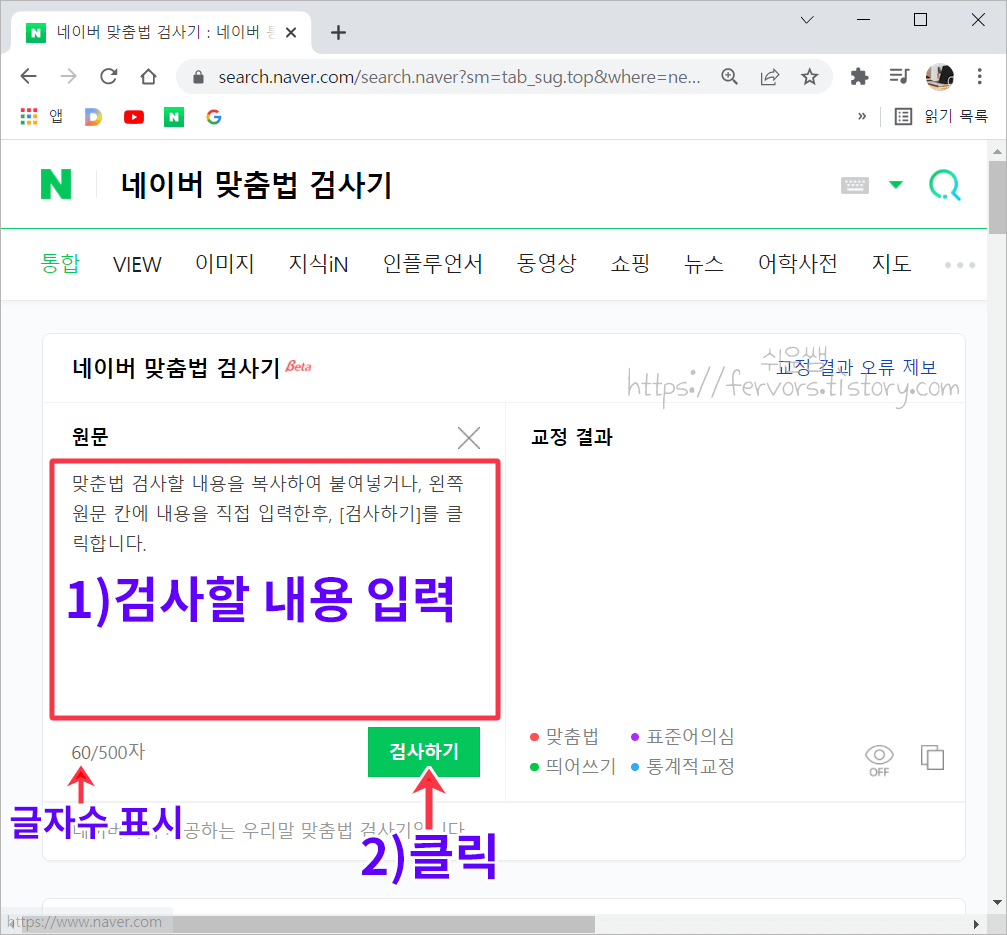Clear the 원문 text with X
Screen dimensions: 1007x935
click(469, 438)
